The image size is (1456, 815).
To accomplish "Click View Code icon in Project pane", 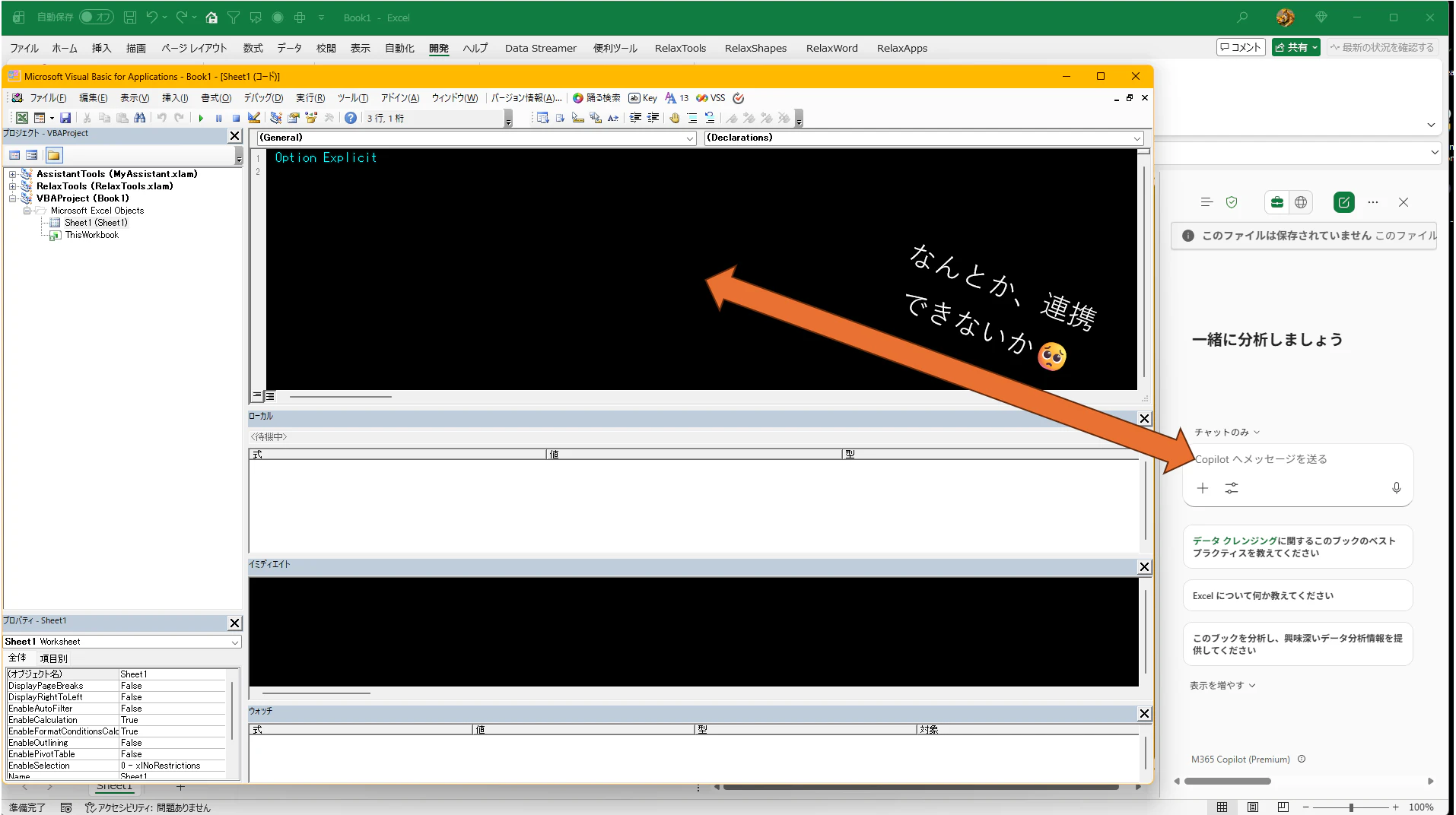I will (14, 155).
